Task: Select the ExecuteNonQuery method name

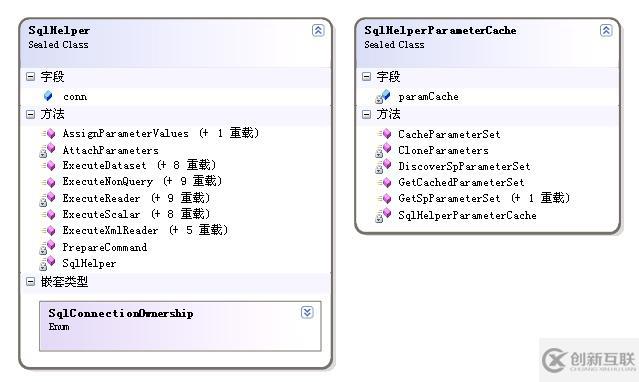Action: click(x=108, y=181)
